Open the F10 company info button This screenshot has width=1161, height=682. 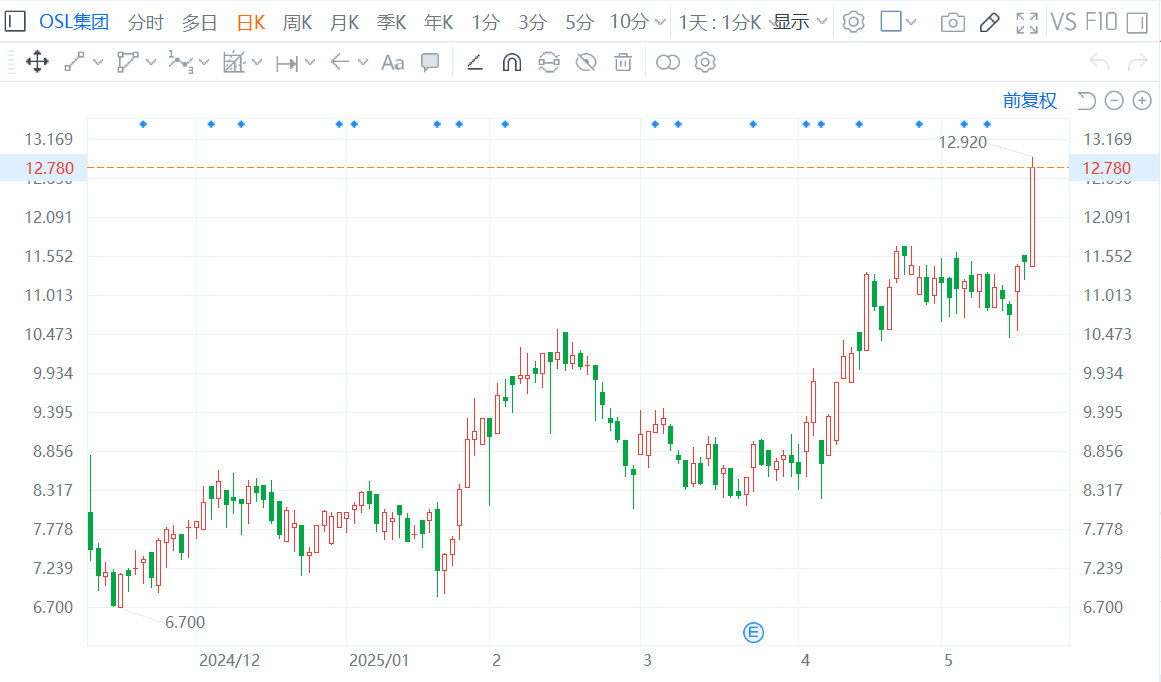coord(1101,22)
